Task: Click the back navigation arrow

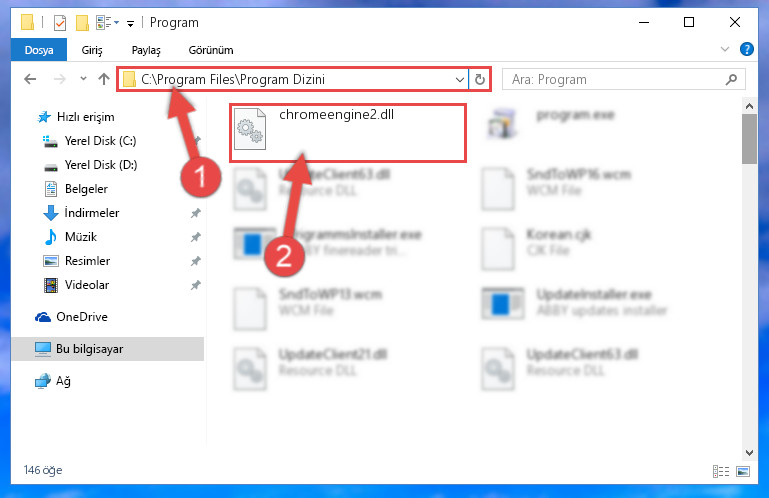Action: (30, 79)
